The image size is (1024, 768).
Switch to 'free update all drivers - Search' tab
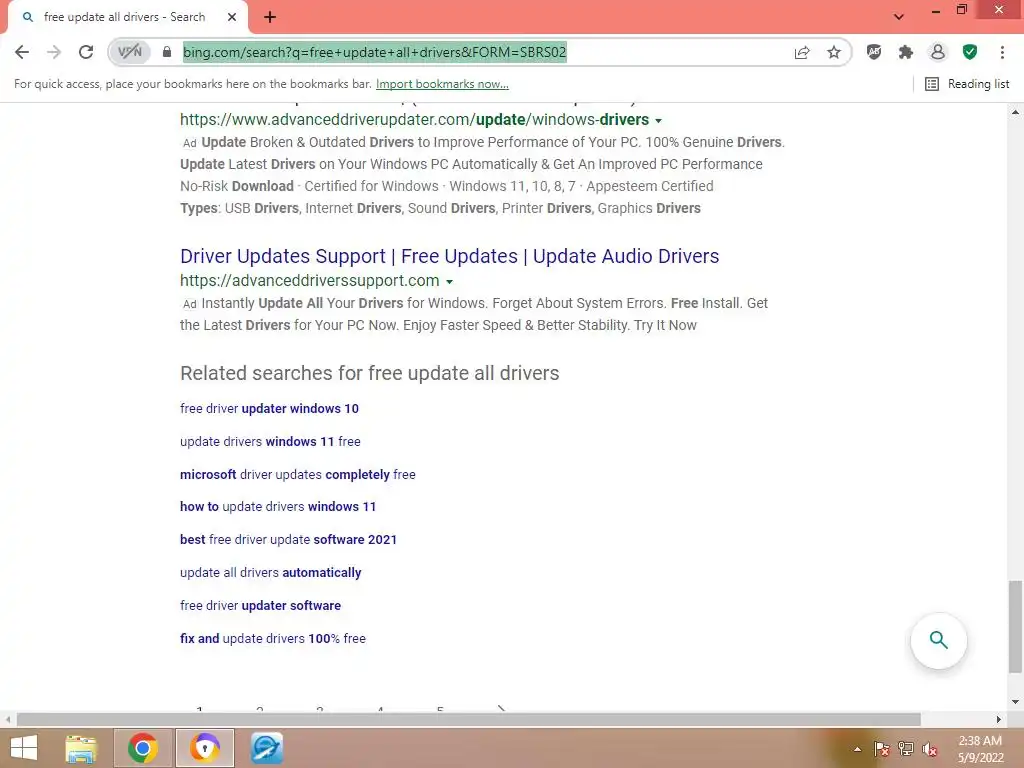[124, 17]
